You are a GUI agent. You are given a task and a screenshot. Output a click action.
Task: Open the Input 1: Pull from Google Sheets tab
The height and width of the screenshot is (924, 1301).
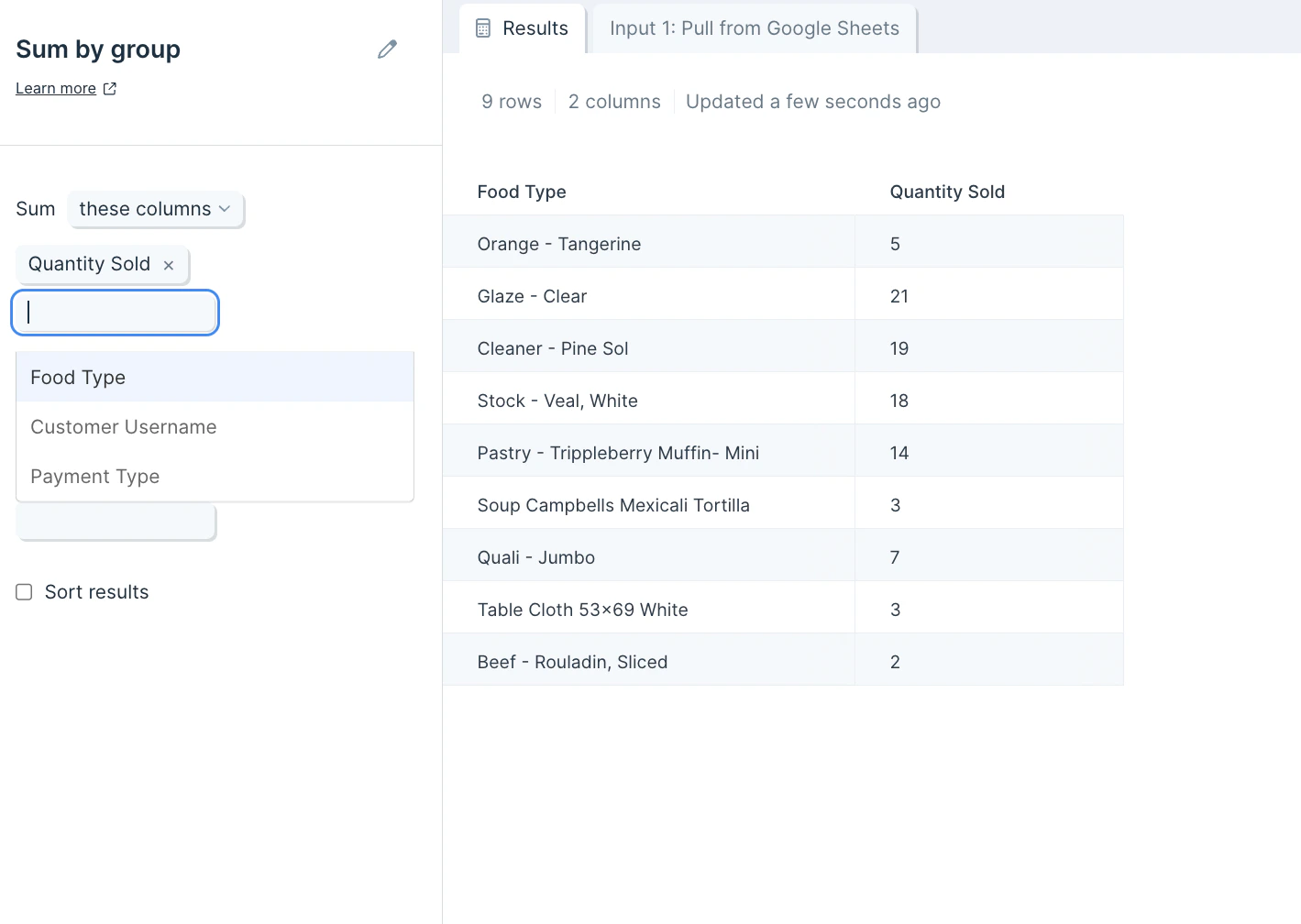pos(755,28)
